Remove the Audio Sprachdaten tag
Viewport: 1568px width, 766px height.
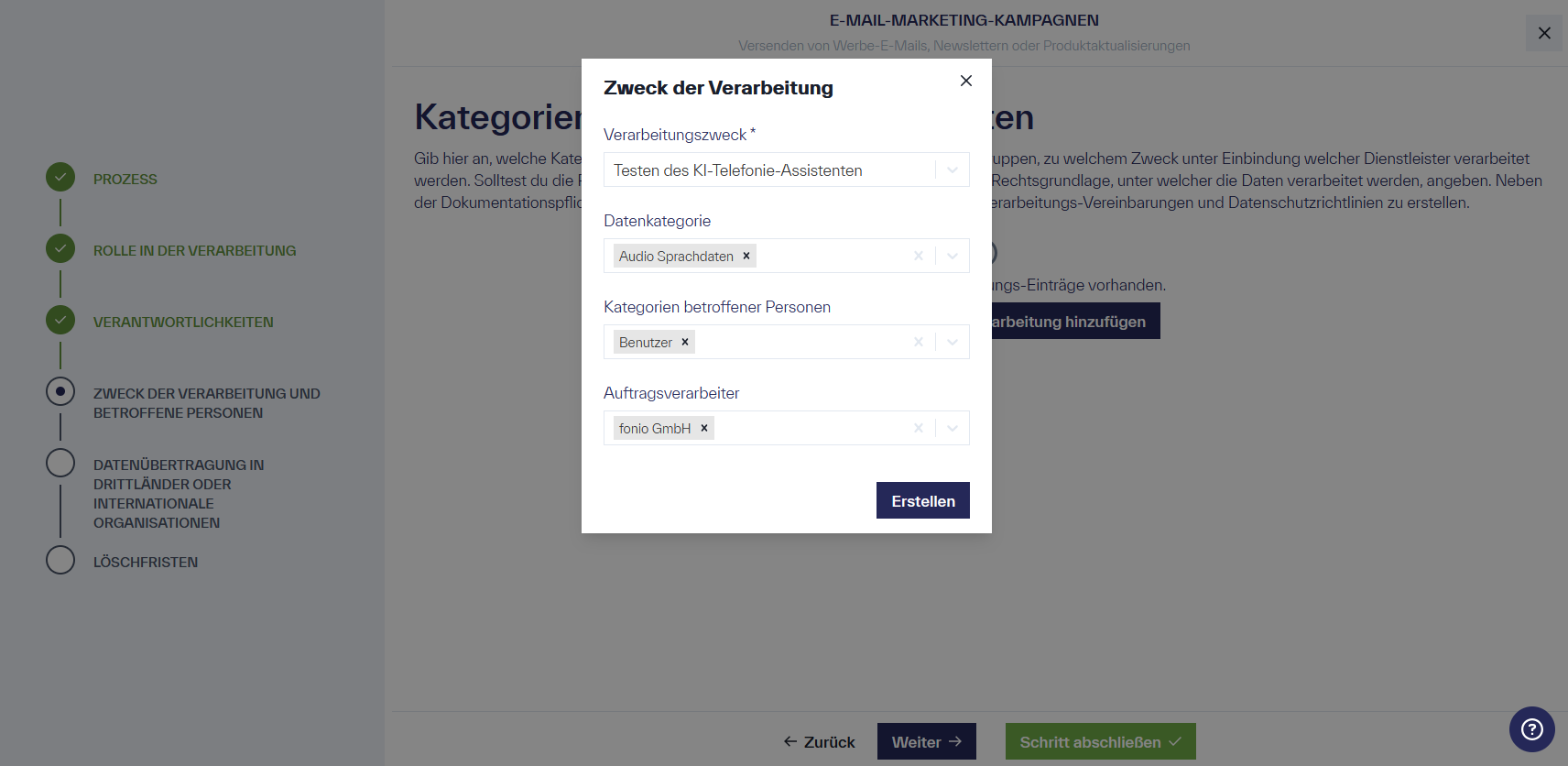click(x=746, y=256)
